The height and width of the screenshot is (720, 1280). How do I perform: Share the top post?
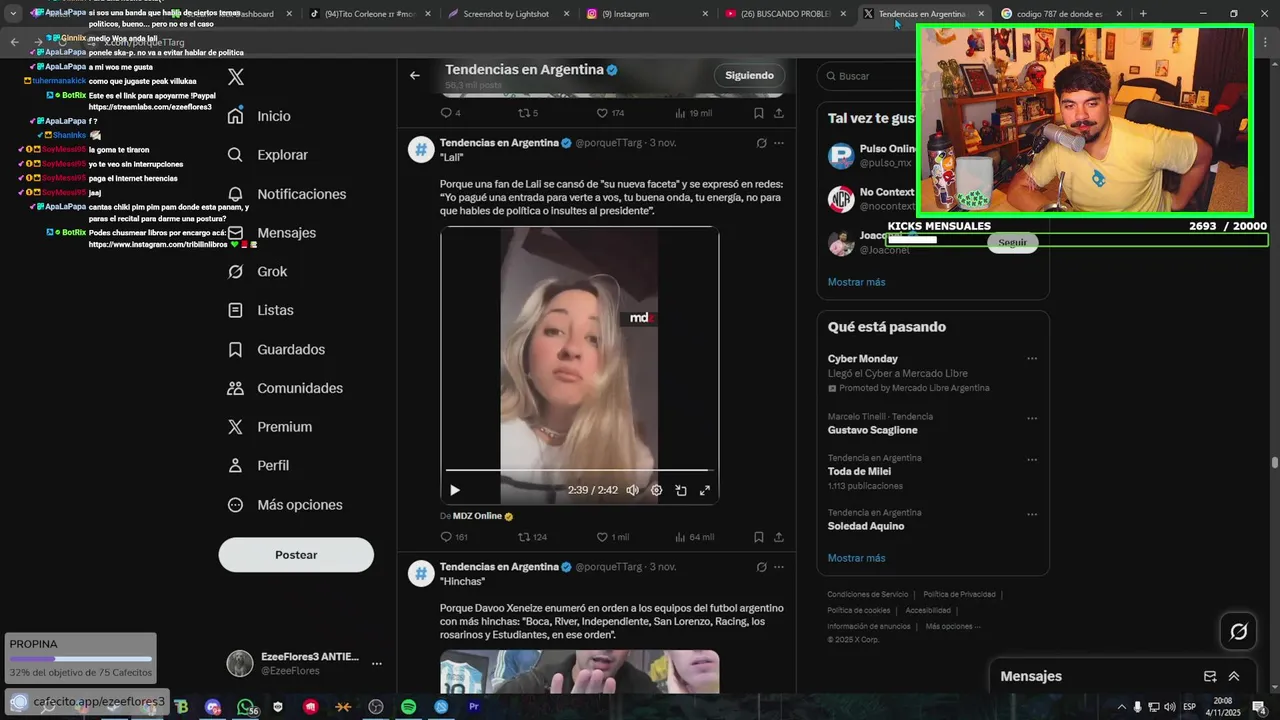click(x=779, y=113)
